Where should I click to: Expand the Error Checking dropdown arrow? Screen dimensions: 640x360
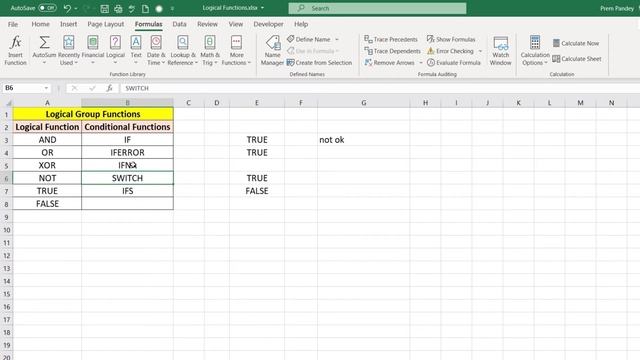(x=480, y=51)
